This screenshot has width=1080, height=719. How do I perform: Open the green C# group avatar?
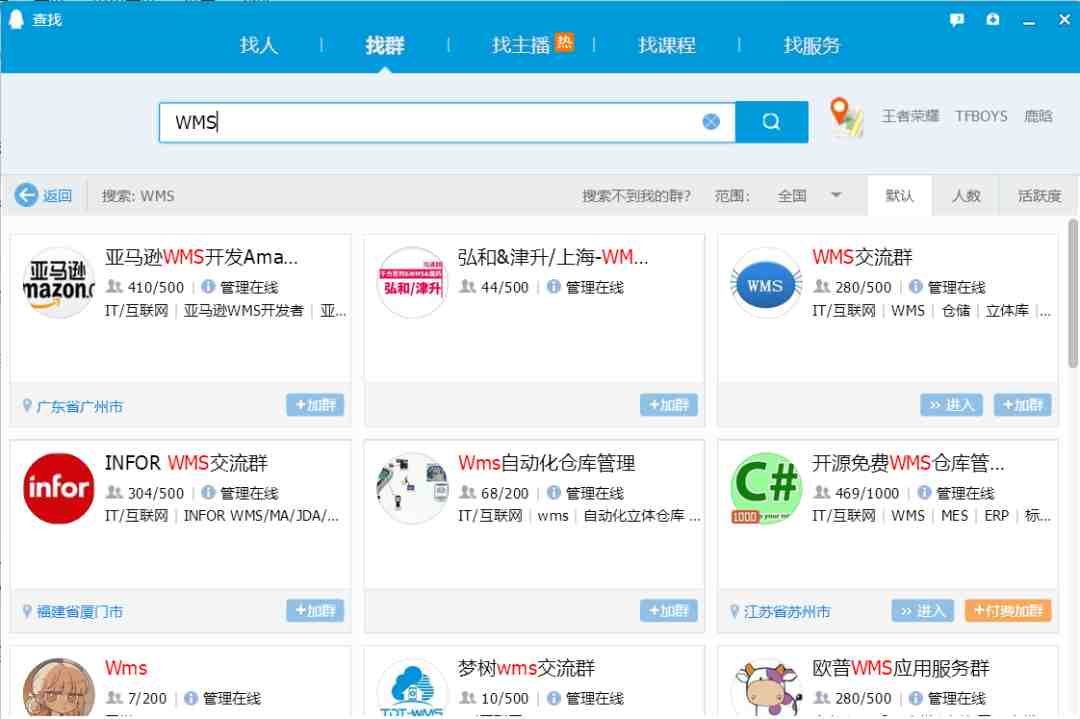765,488
